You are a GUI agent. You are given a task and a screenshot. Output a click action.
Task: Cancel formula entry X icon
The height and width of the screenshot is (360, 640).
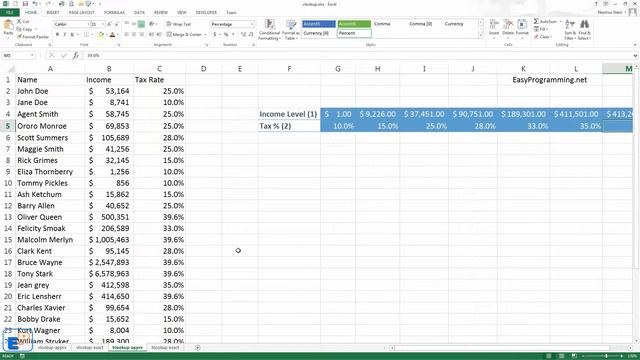click(52, 55)
